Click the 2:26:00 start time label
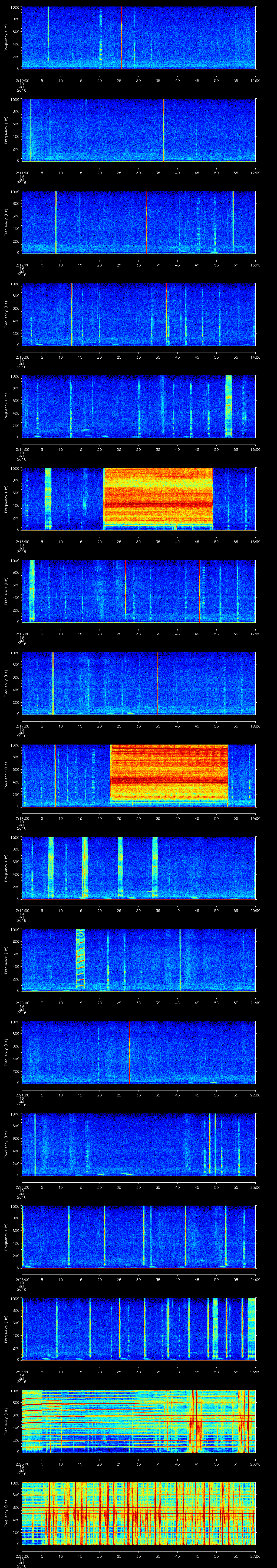 tap(22, 1556)
